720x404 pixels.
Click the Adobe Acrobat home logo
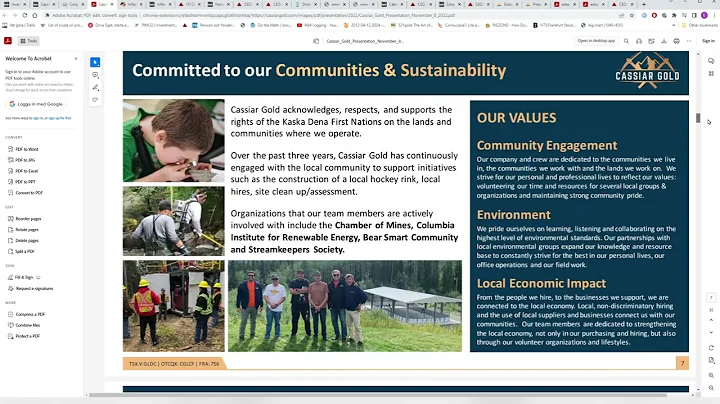(8, 41)
